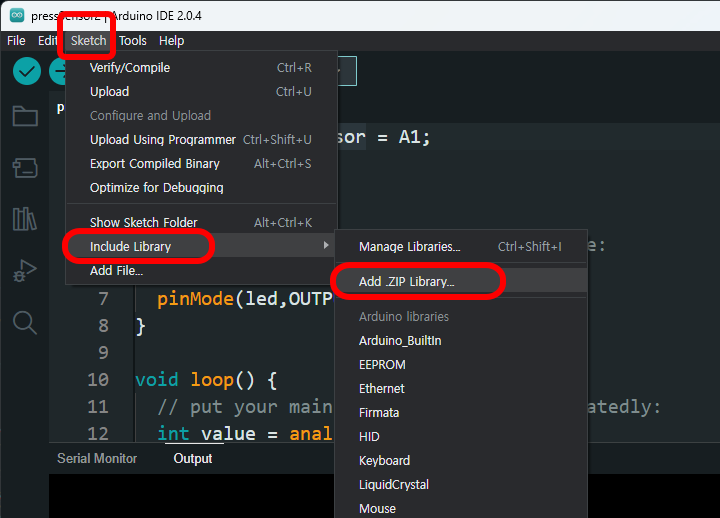Choose Add .ZIP Library...
This screenshot has width=720, height=518.
pos(461,282)
